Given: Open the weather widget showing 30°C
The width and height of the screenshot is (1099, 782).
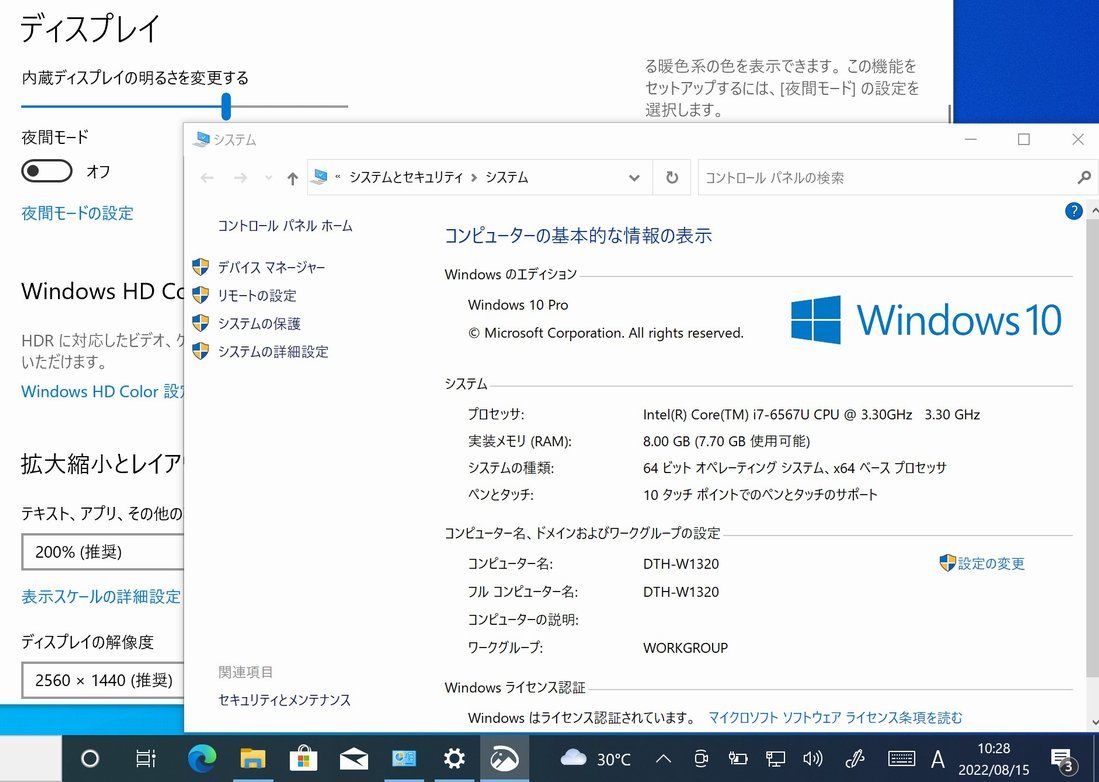Looking at the screenshot, I should [x=595, y=758].
